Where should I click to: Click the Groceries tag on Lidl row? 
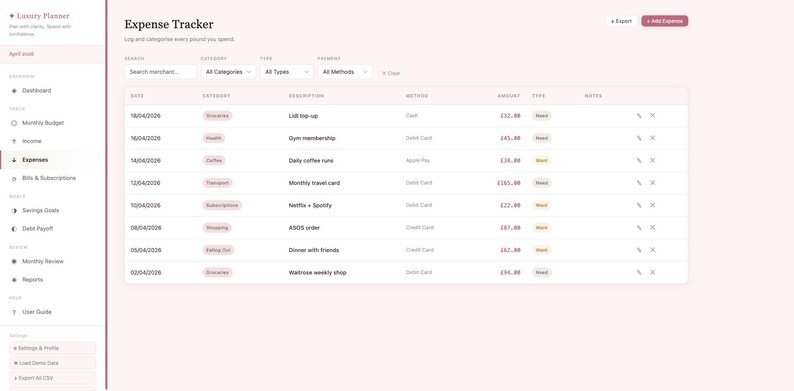tap(218, 116)
